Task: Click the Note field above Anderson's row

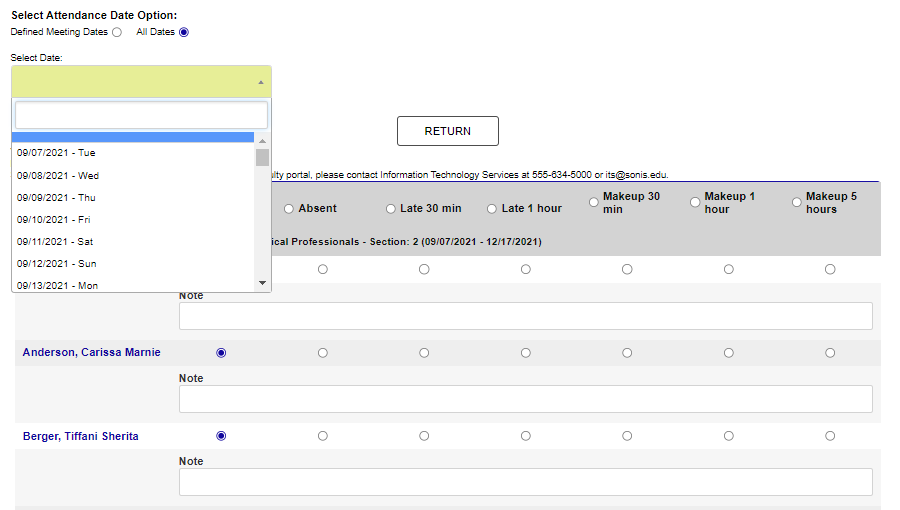Action: 526,316
